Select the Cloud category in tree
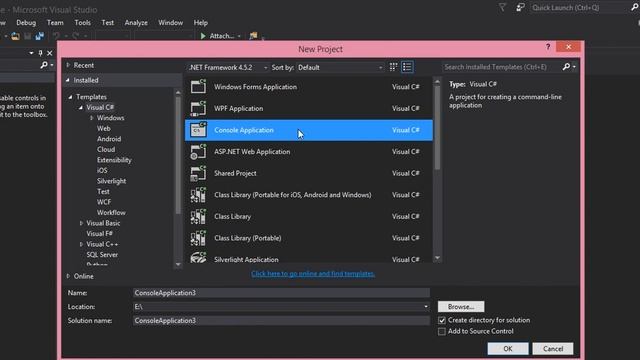640x360 pixels. tap(106, 150)
